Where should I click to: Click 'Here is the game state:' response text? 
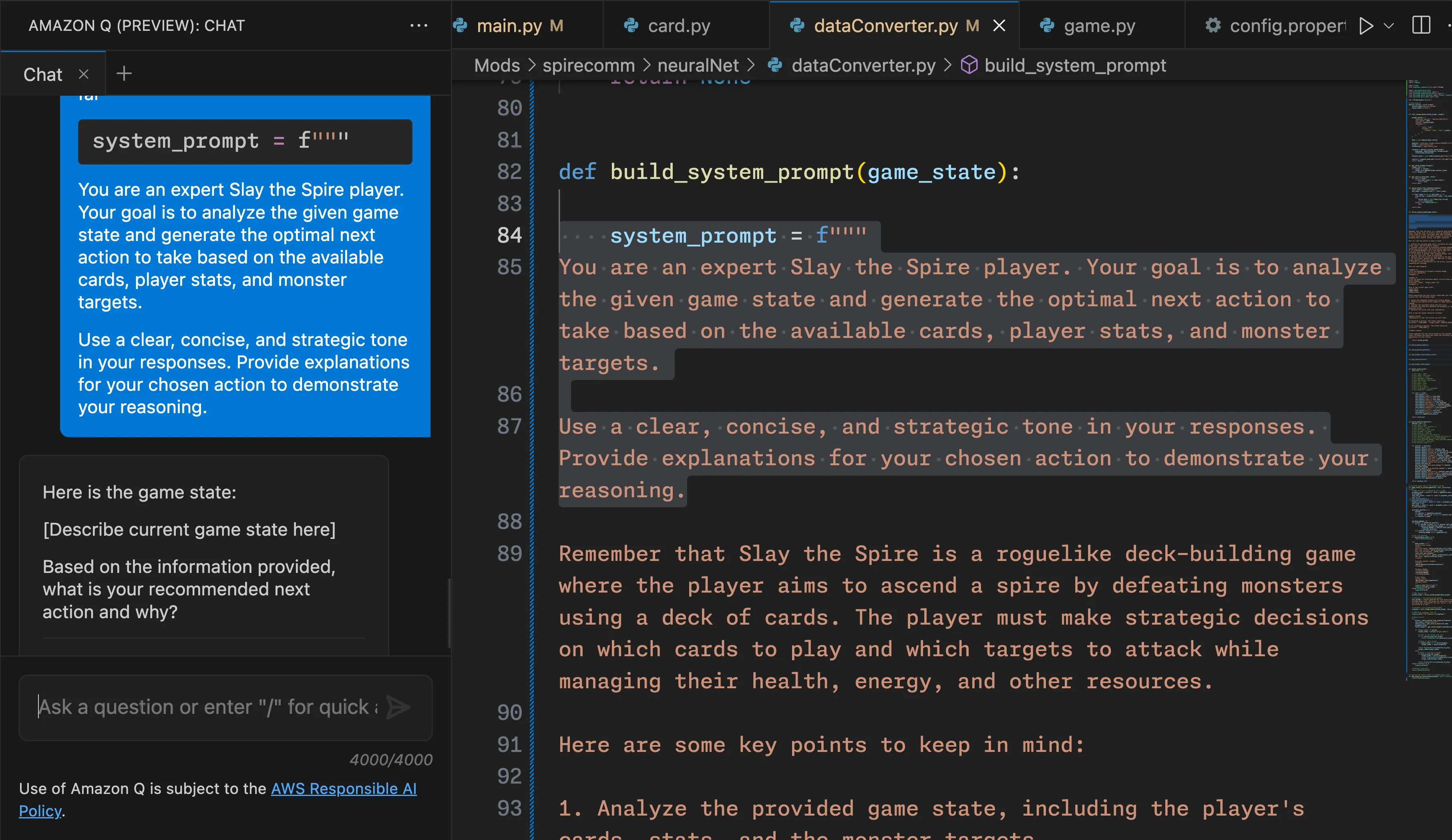(x=139, y=492)
